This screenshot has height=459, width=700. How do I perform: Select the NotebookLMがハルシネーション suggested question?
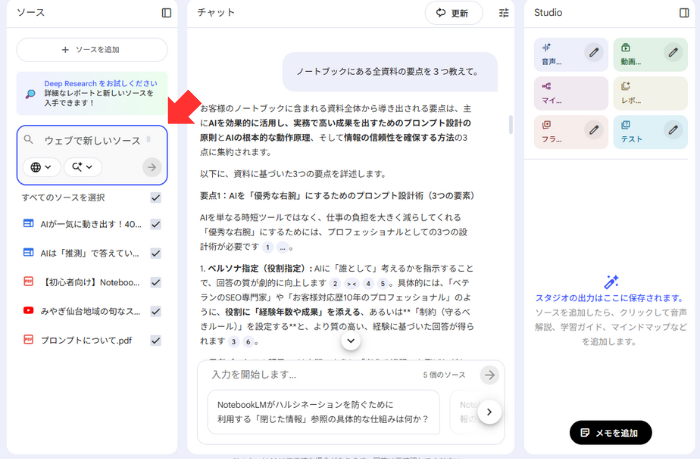(x=323, y=412)
